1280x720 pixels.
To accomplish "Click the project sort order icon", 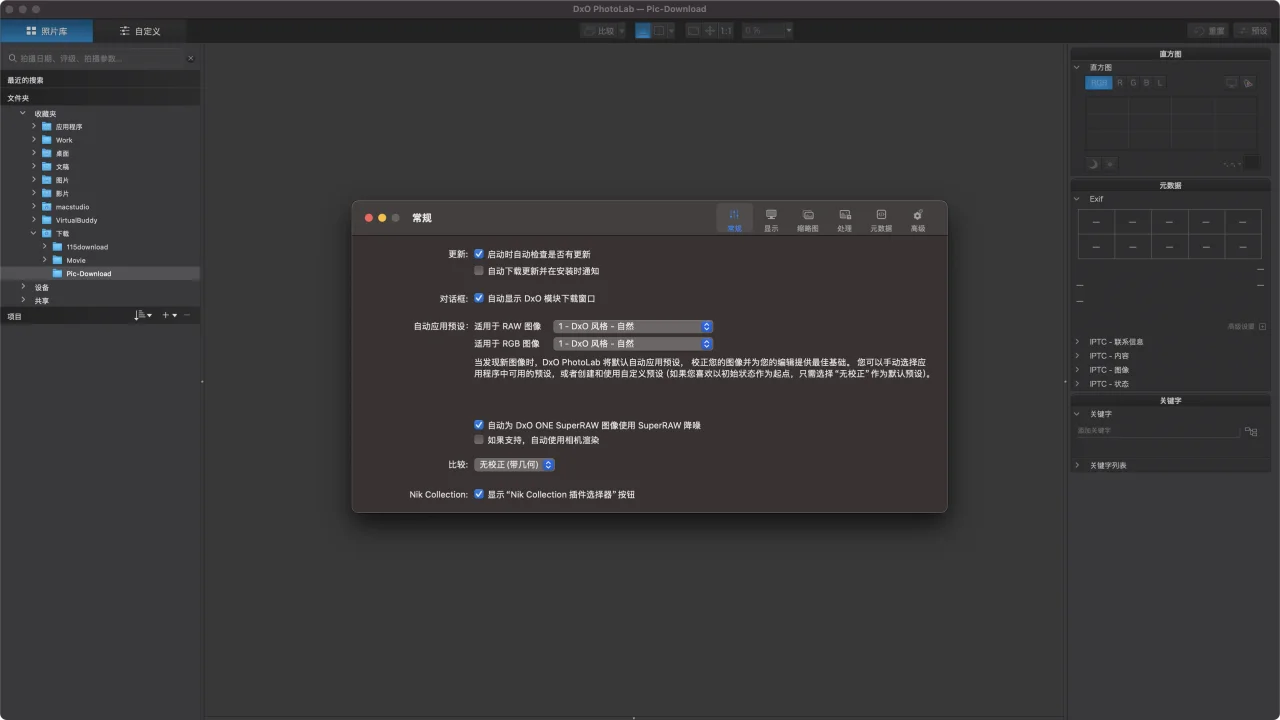I will (x=142, y=315).
